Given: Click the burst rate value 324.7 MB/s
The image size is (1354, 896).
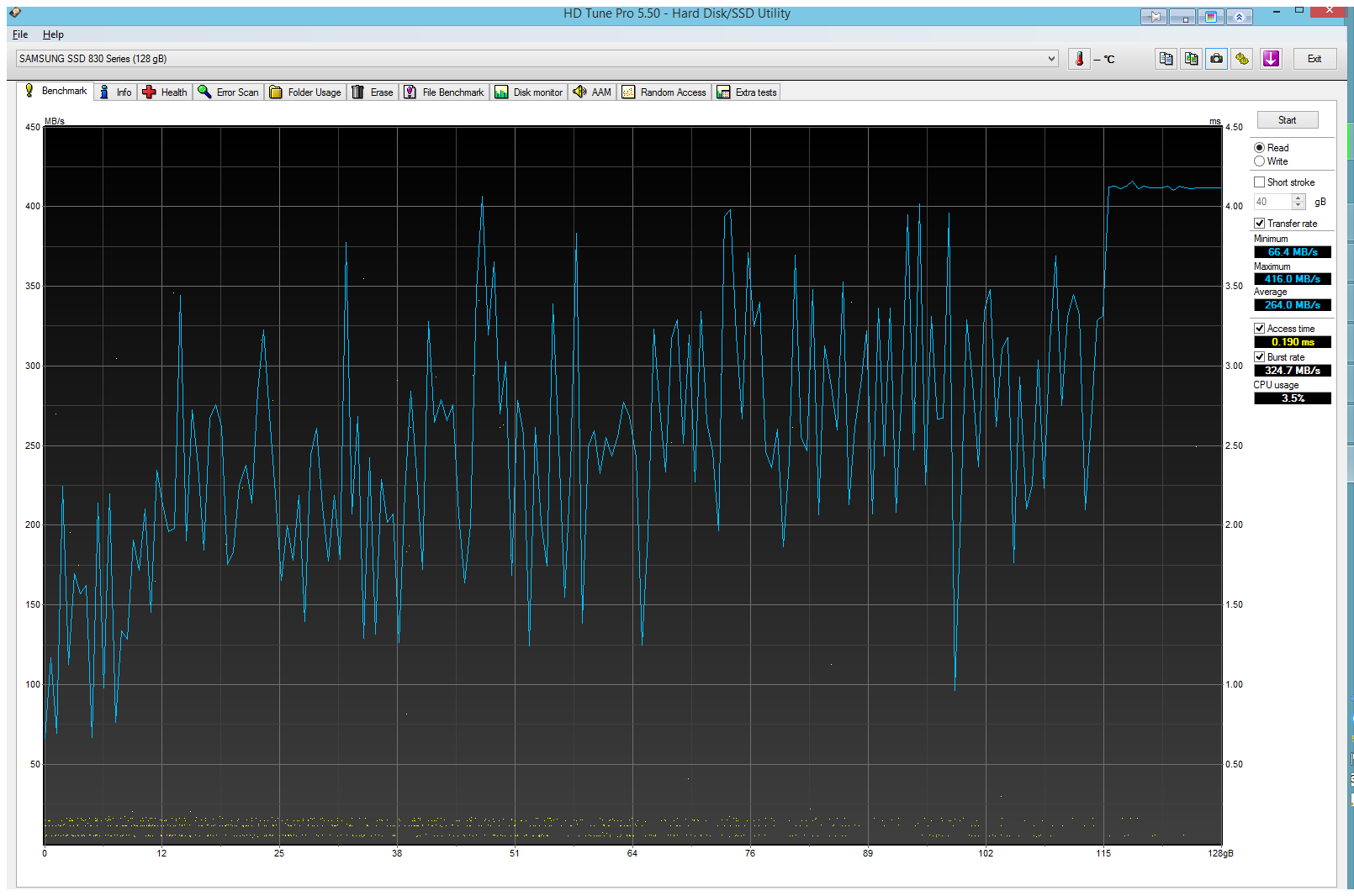Looking at the screenshot, I should (1292, 371).
